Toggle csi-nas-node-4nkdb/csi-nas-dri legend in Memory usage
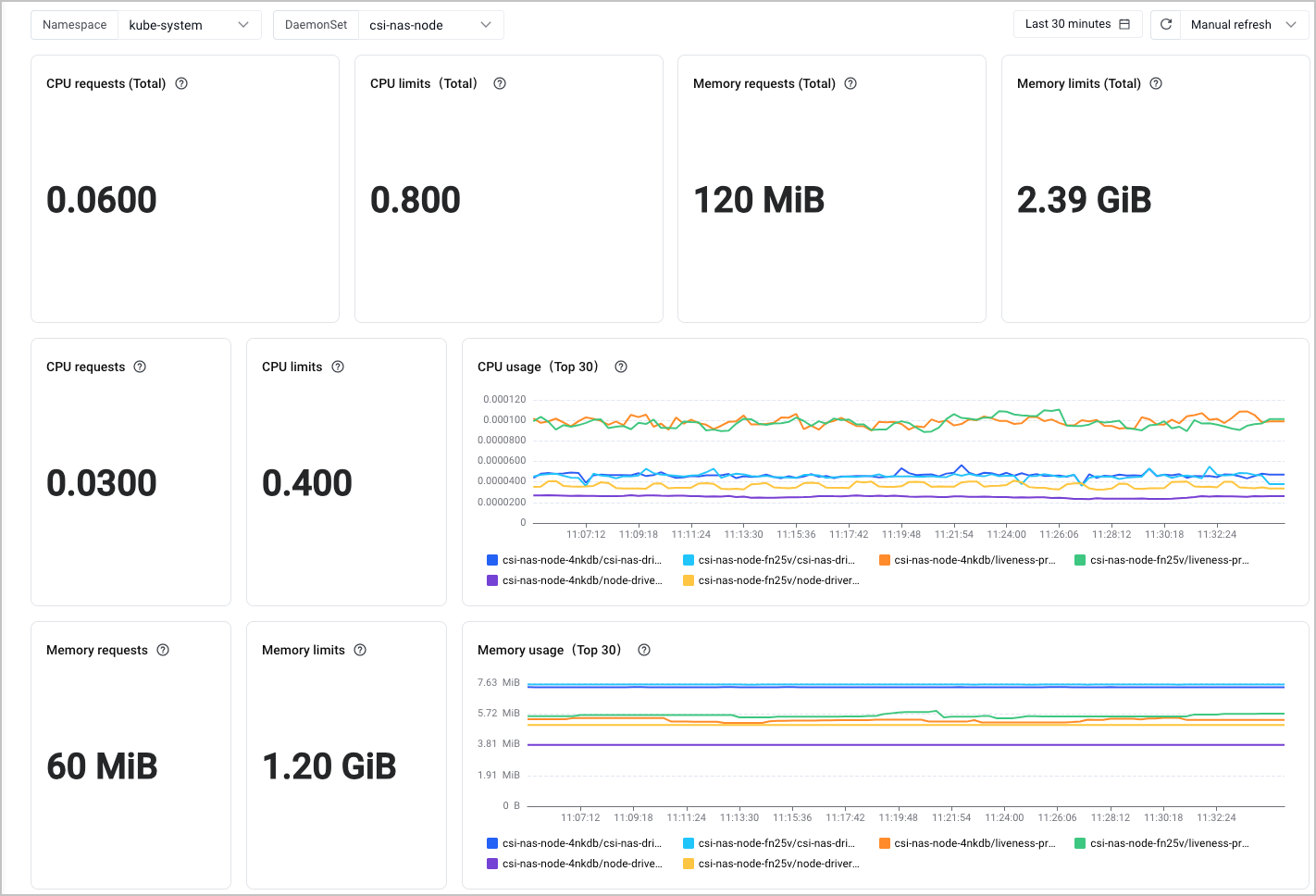 [574, 843]
